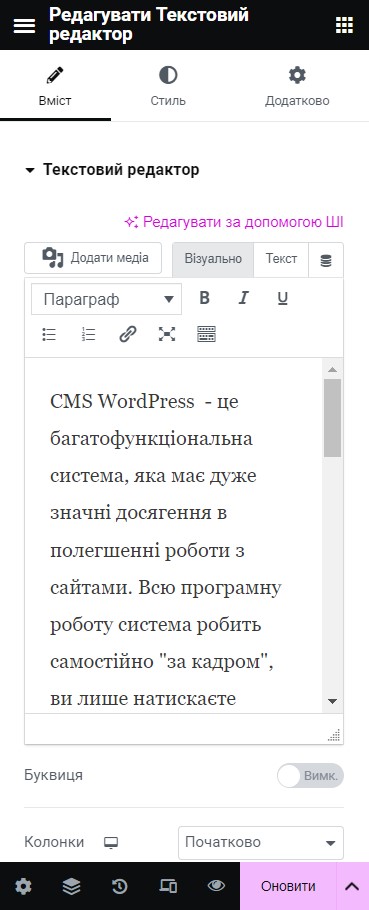Click inside the text editor content
Viewport: 369px width, 910px height.
pos(173,536)
